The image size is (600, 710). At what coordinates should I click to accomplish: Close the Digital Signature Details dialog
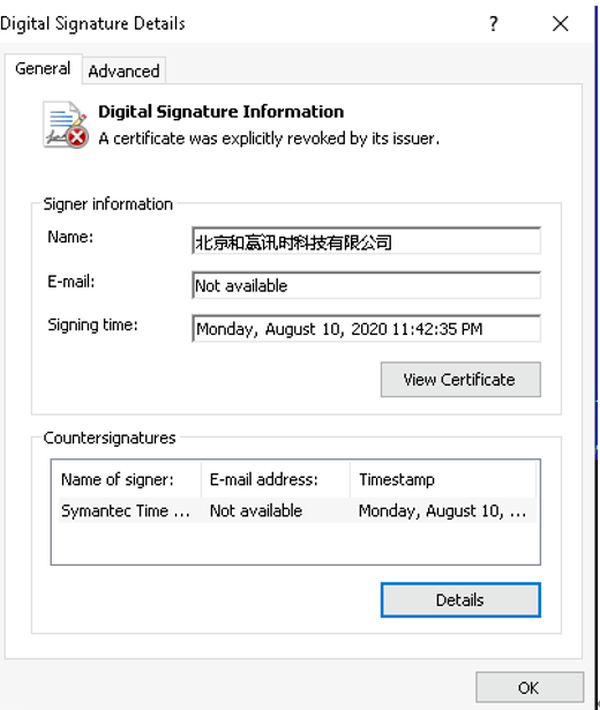pos(560,24)
